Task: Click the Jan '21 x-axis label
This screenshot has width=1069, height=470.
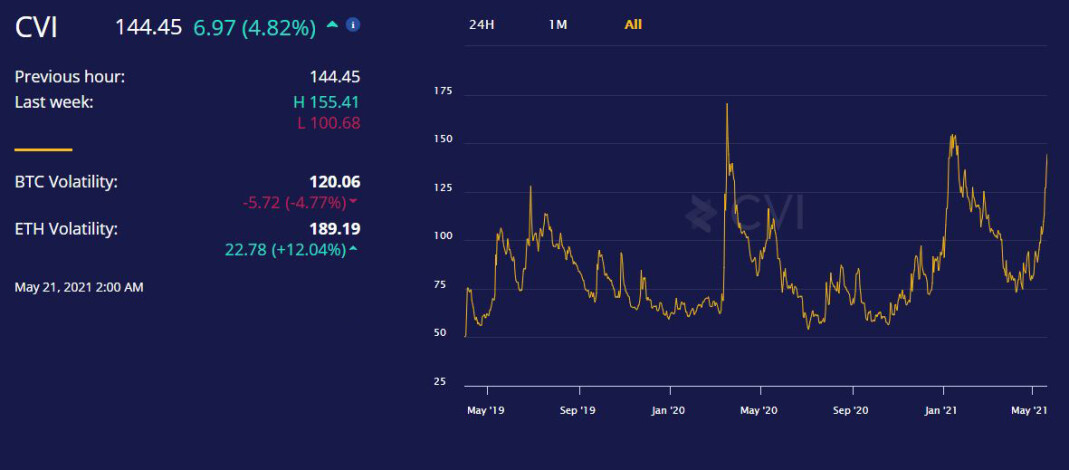Action: (x=943, y=411)
